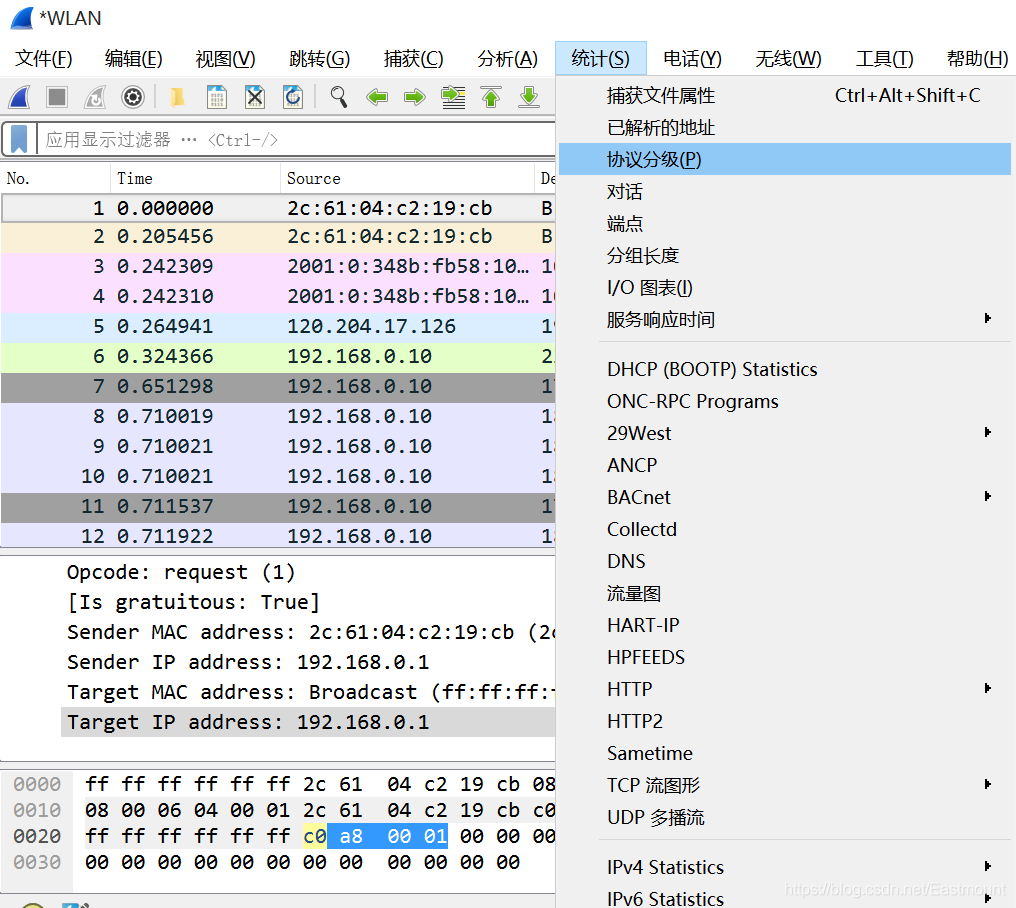The width and height of the screenshot is (1016, 908).
Task: Expand 服务响应时间 submenu
Action: (785, 320)
